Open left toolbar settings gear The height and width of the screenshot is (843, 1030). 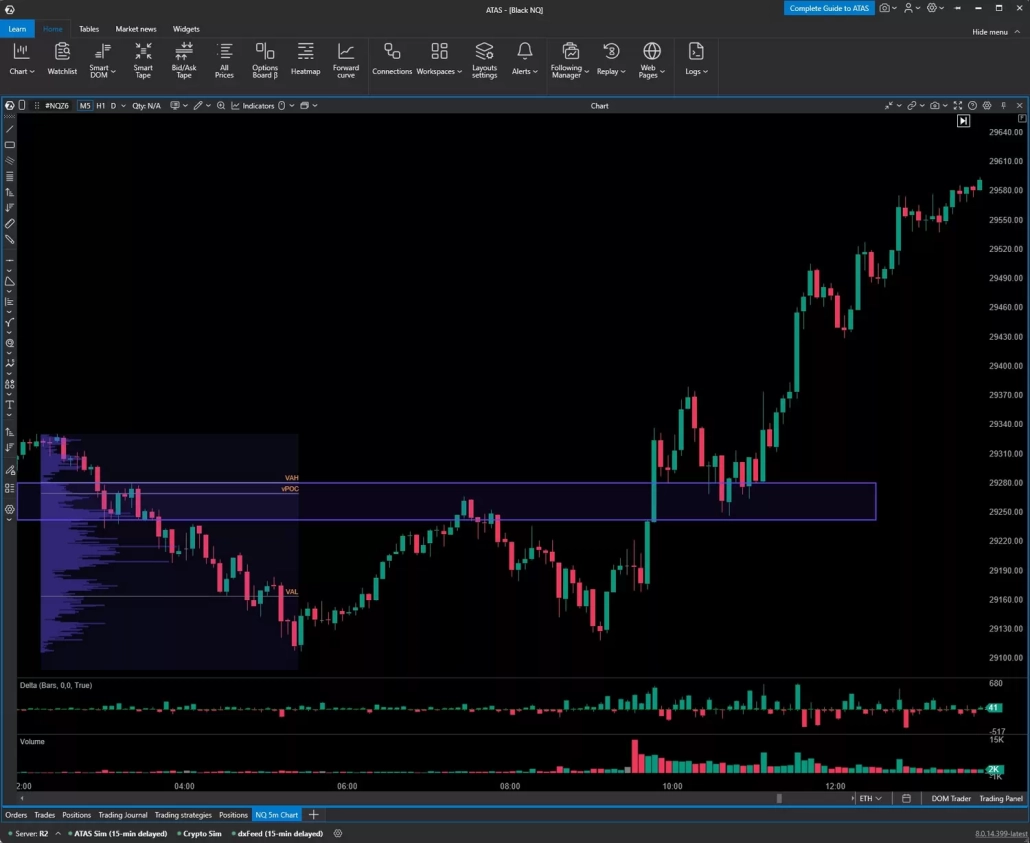10,509
